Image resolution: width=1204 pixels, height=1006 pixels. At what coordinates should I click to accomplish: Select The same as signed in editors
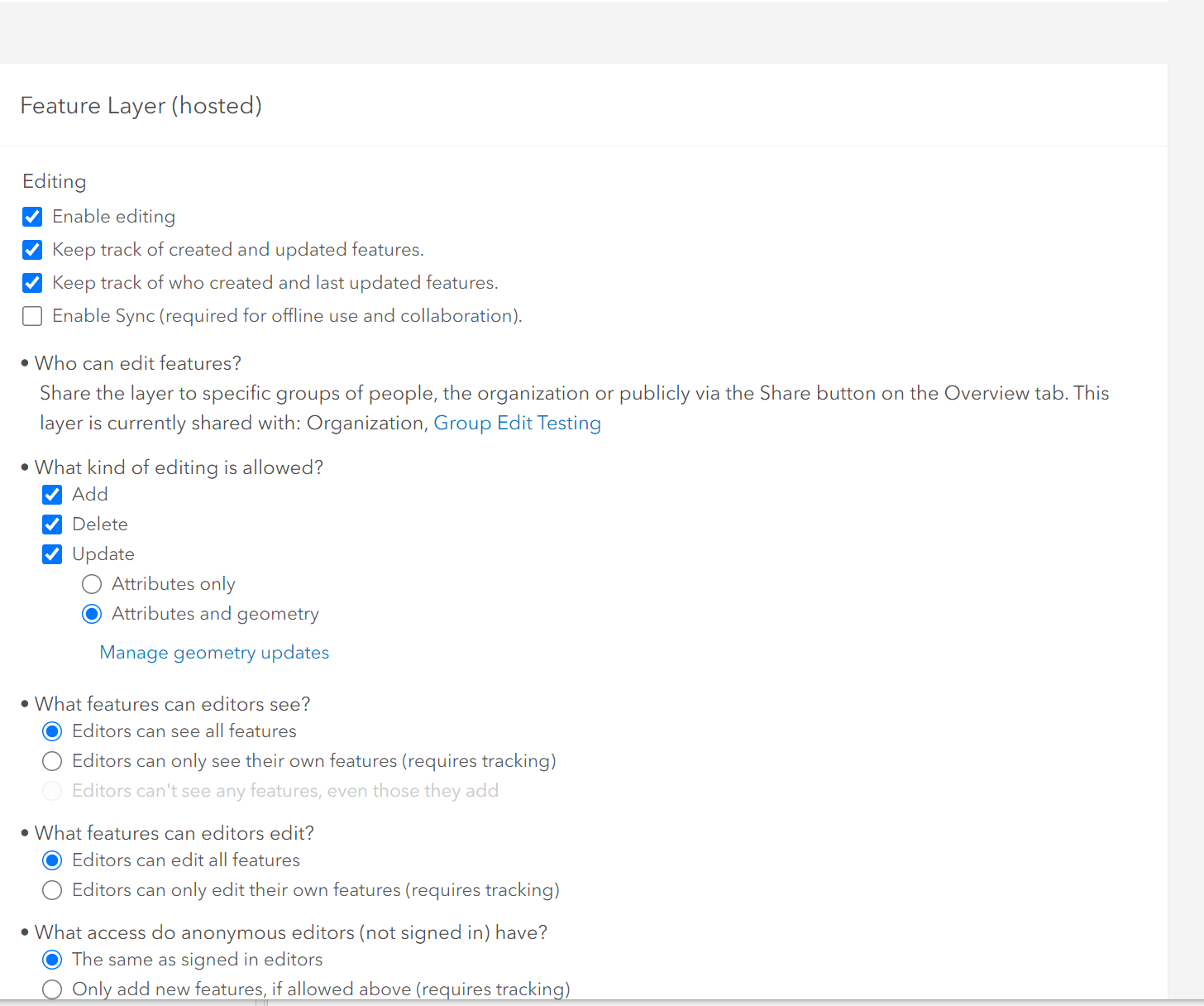[x=52, y=960]
